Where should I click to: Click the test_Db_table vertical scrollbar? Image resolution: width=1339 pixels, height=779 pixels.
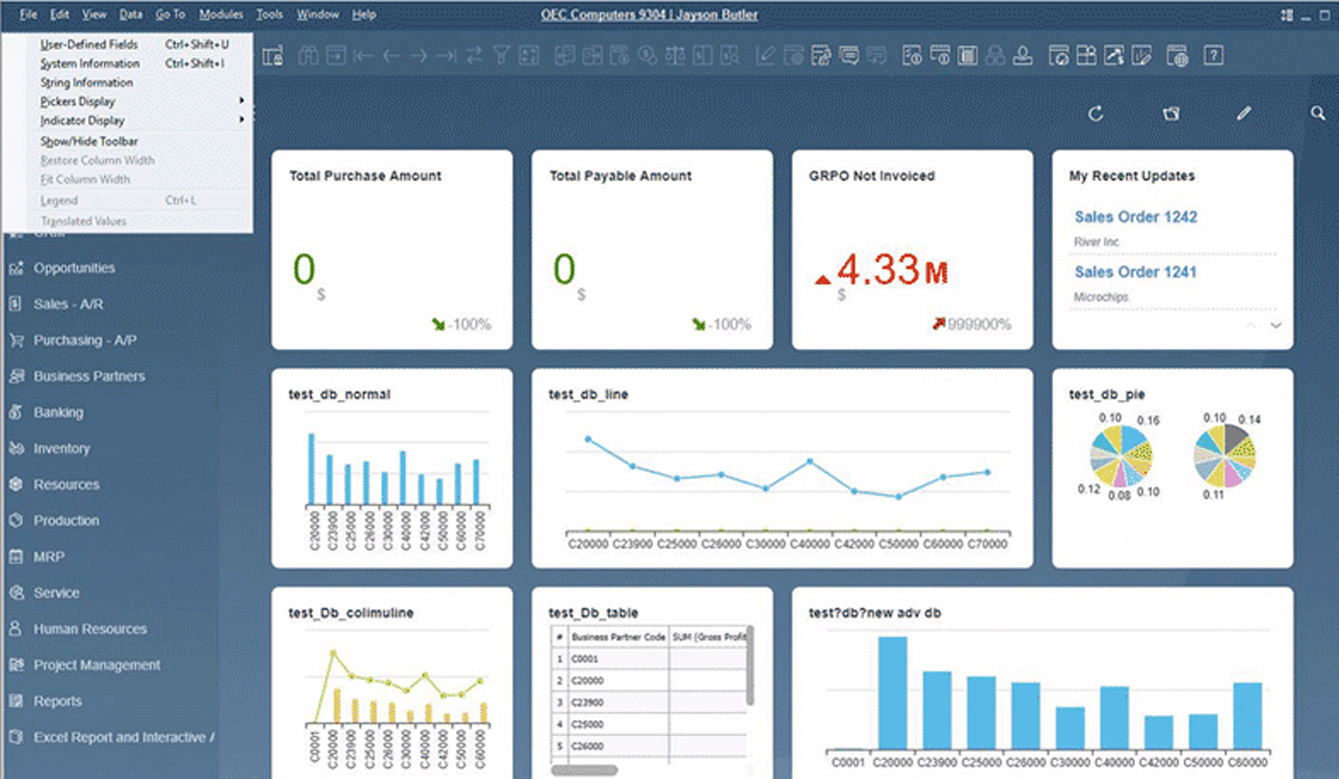point(750,665)
